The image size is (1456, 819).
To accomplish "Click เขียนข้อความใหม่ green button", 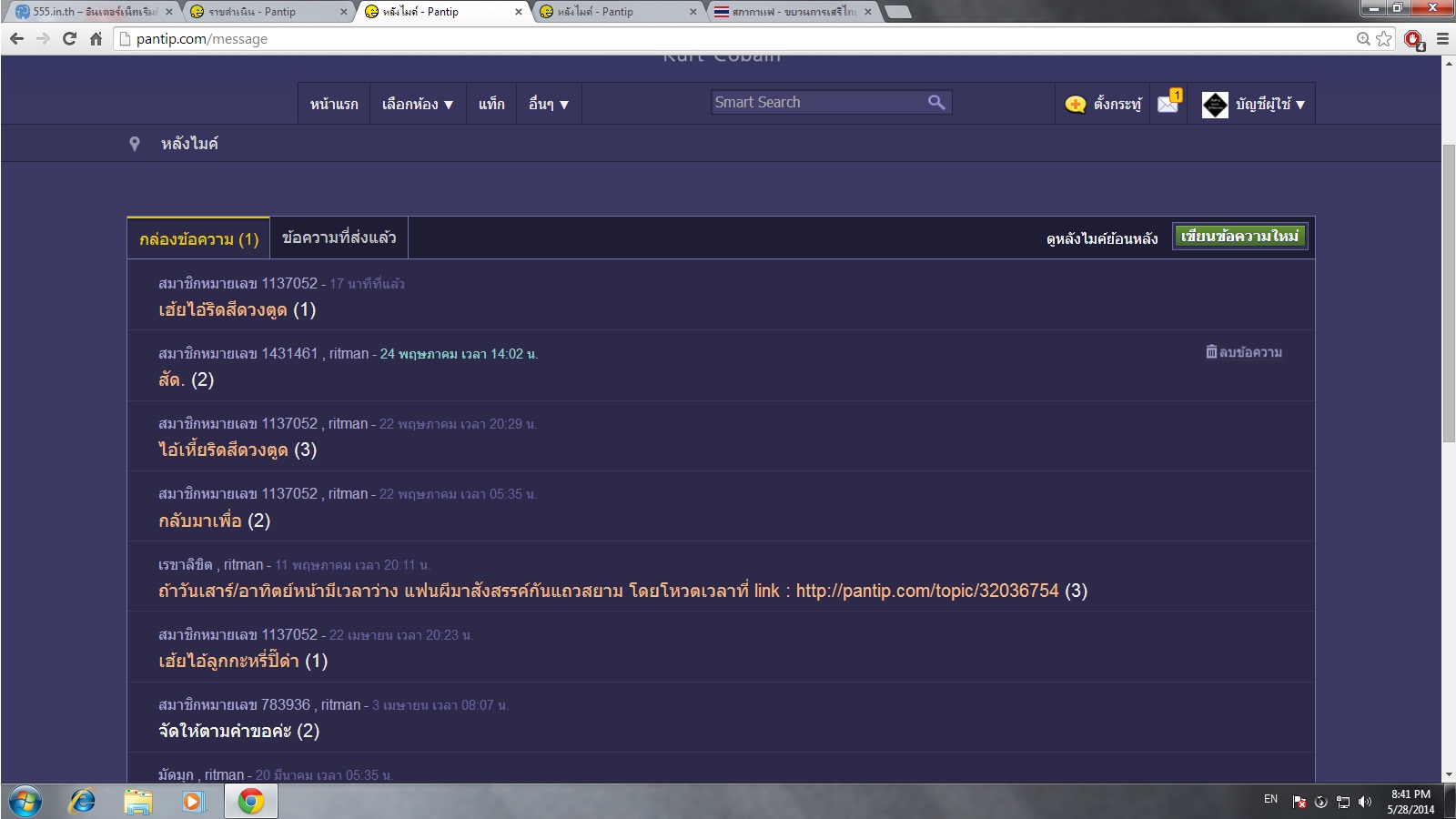I will pyautogui.click(x=1239, y=236).
